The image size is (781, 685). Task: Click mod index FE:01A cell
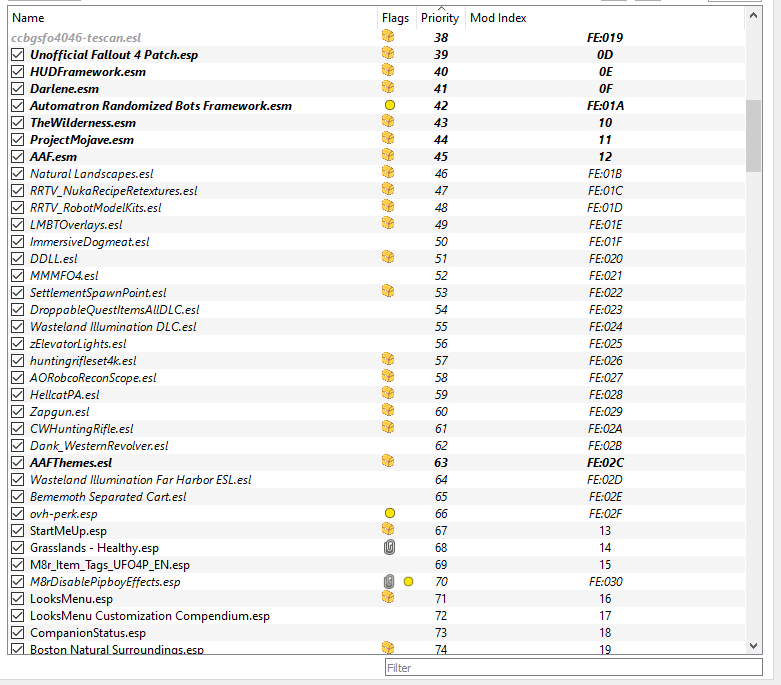coord(605,106)
